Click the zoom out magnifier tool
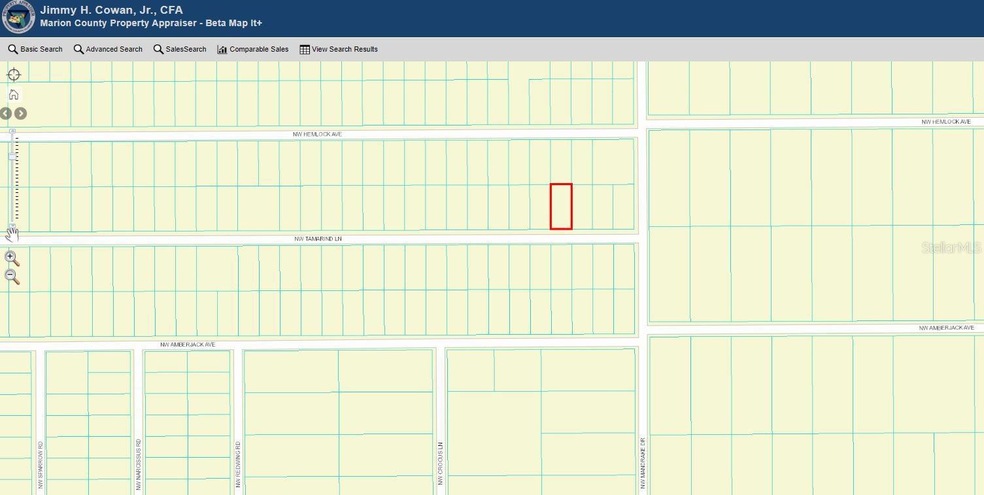The width and height of the screenshot is (984, 495). point(12,276)
